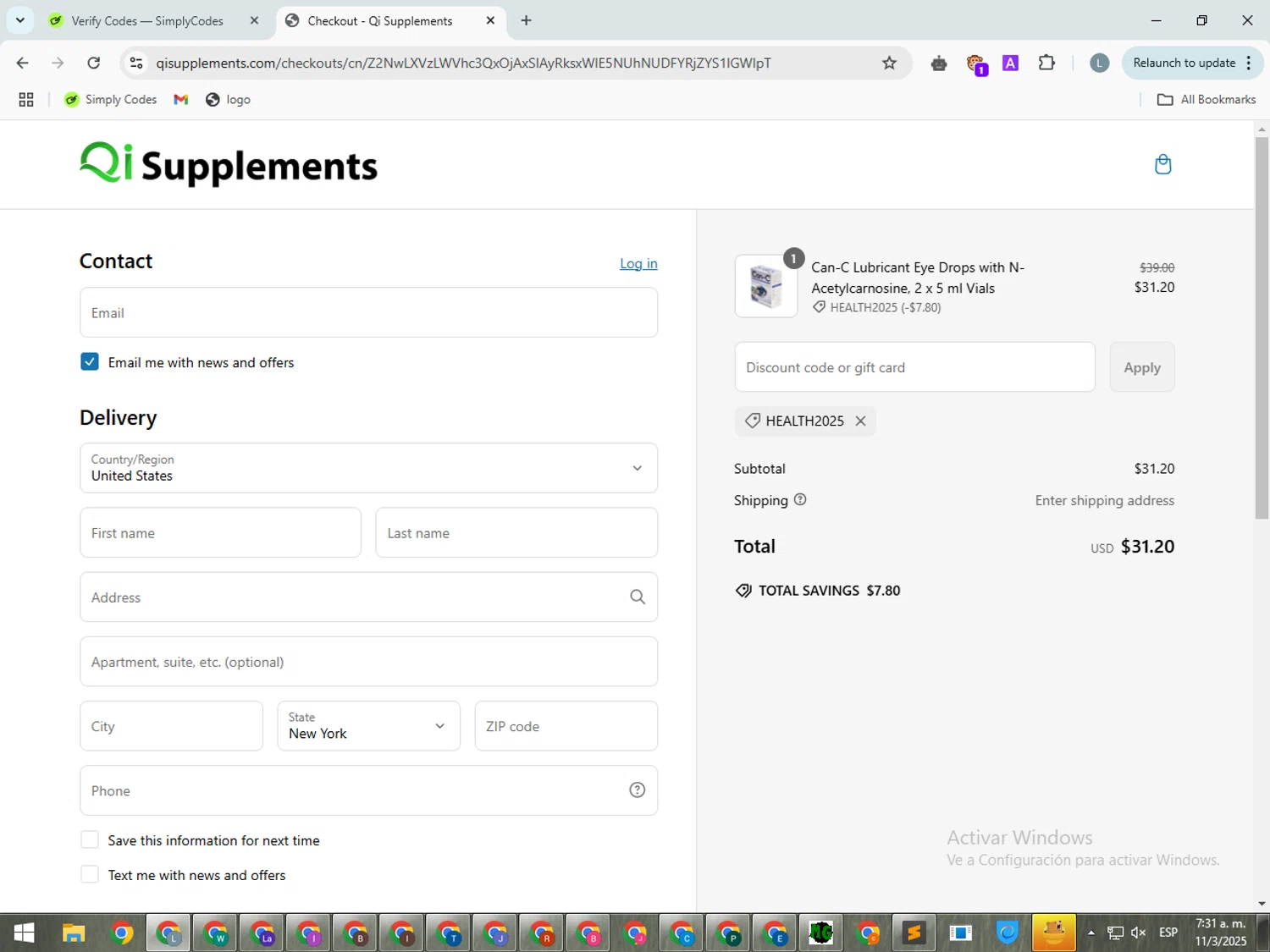Open the green MG taskbar application
This screenshot has height=952, width=1270.
click(820, 933)
